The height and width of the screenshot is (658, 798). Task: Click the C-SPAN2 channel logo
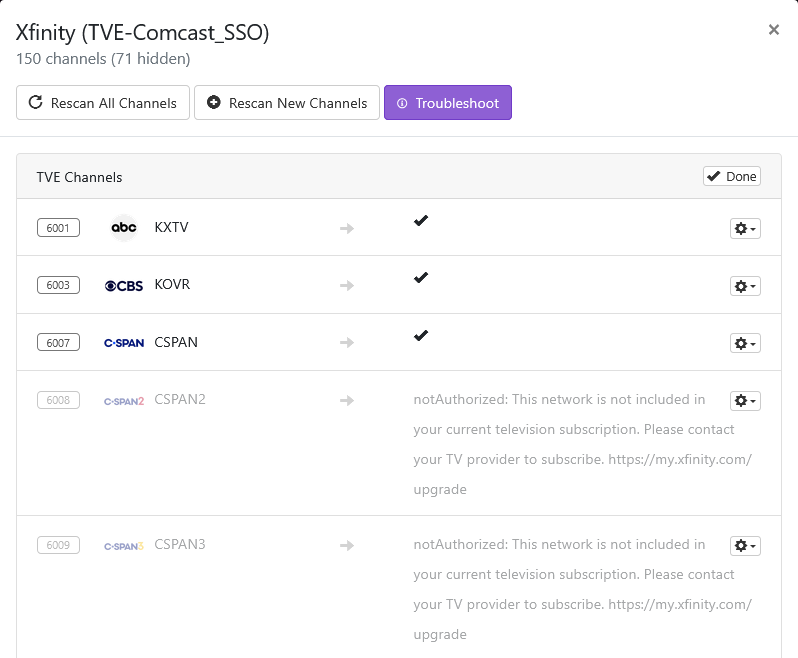tap(124, 401)
